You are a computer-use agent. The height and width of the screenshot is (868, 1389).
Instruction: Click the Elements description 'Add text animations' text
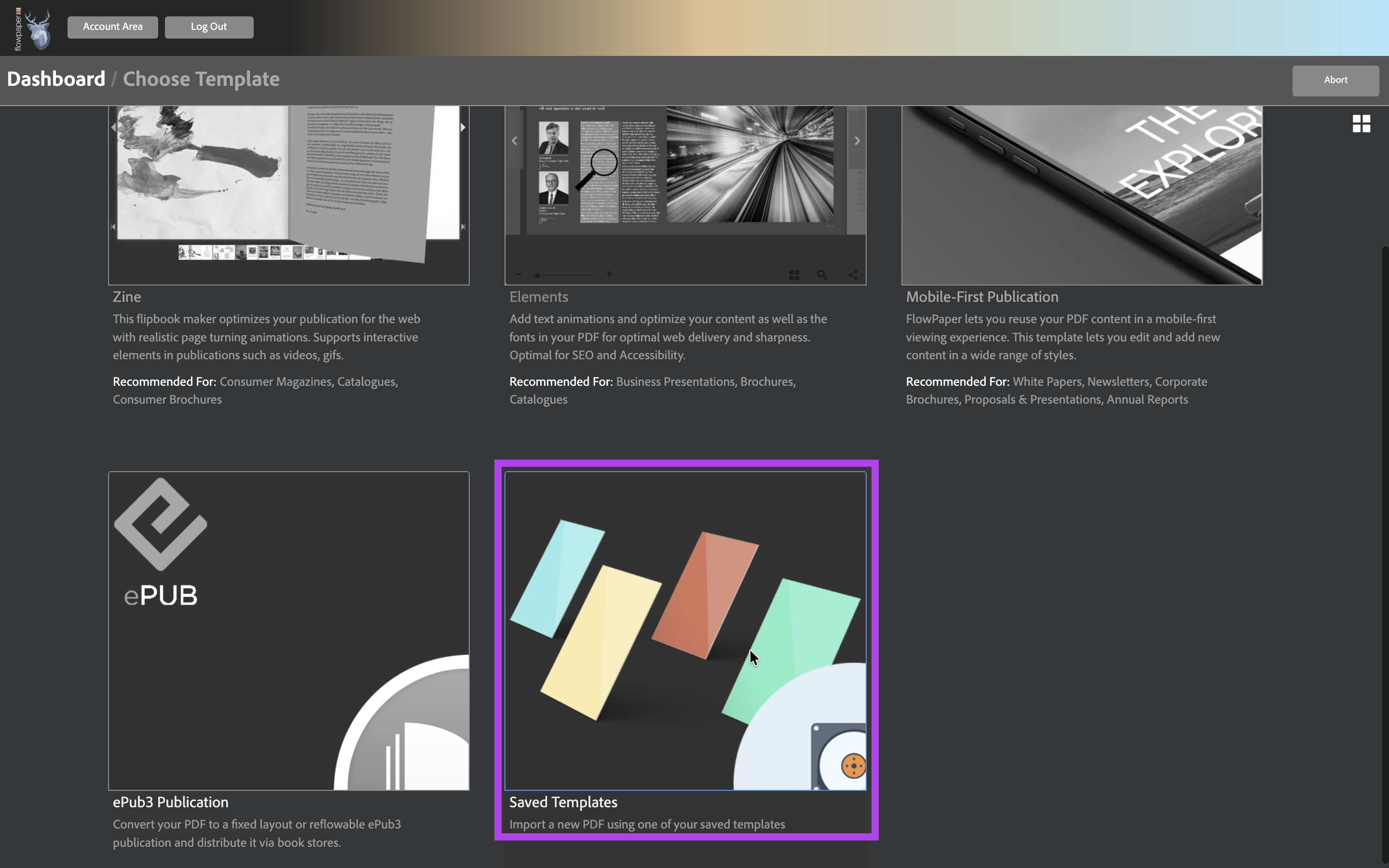pos(668,337)
